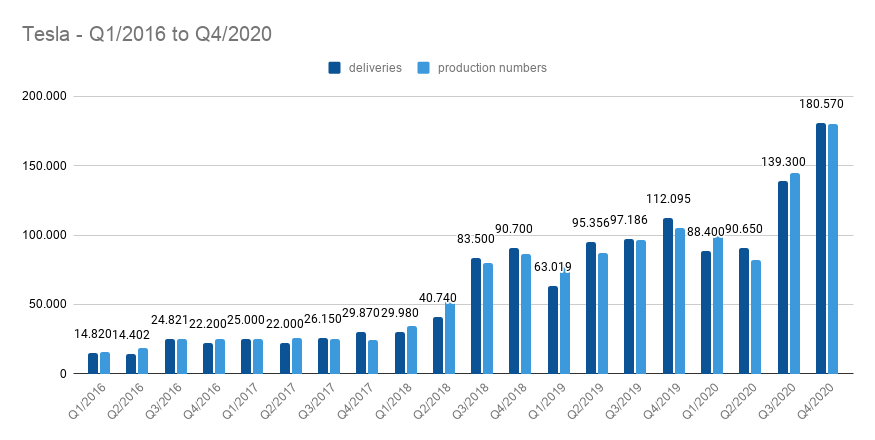
Task: Click the Q3/2020 x-axis label
Action: pyautogui.click(x=777, y=400)
